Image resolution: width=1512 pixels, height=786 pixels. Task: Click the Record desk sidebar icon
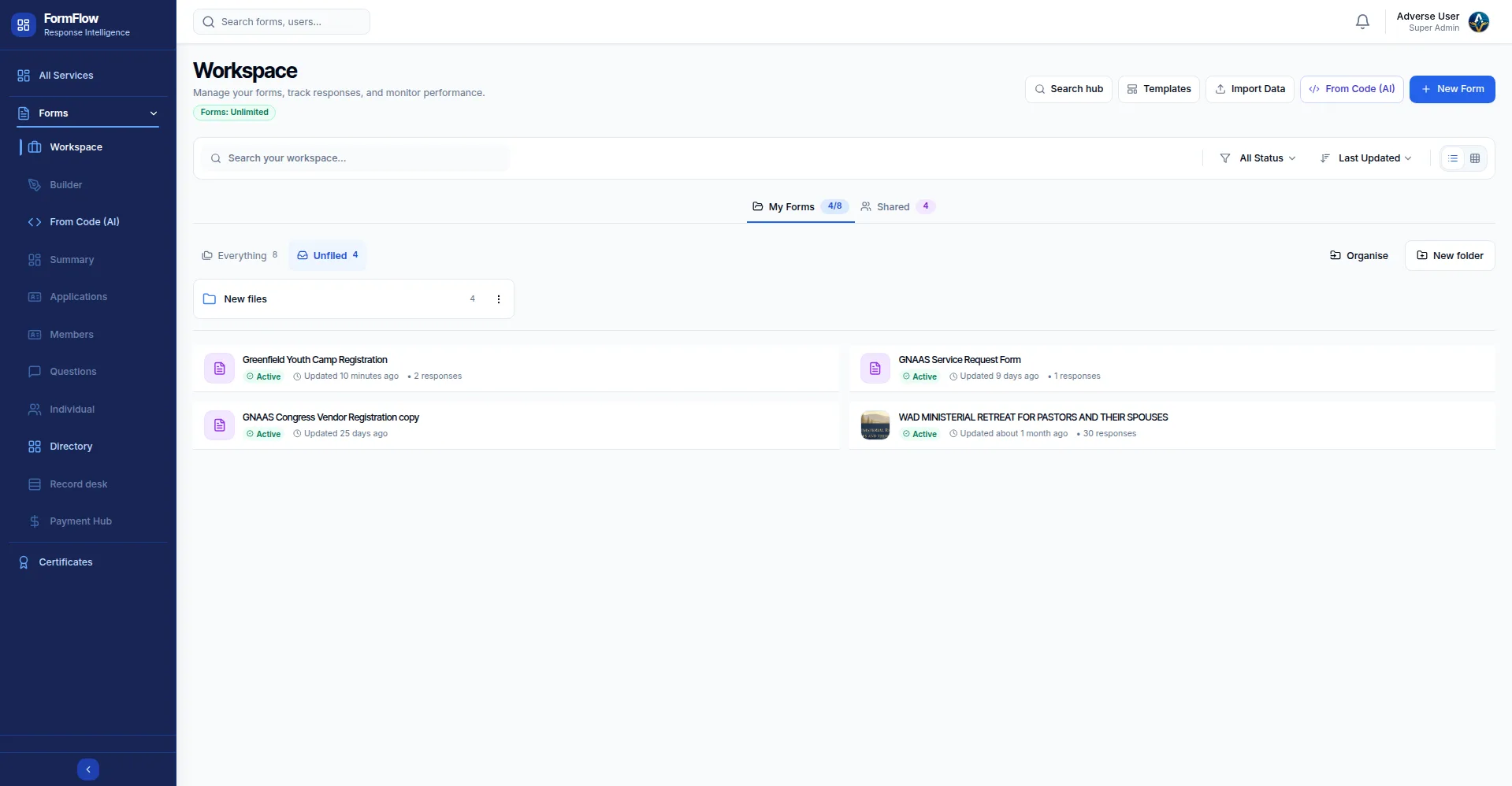point(35,484)
